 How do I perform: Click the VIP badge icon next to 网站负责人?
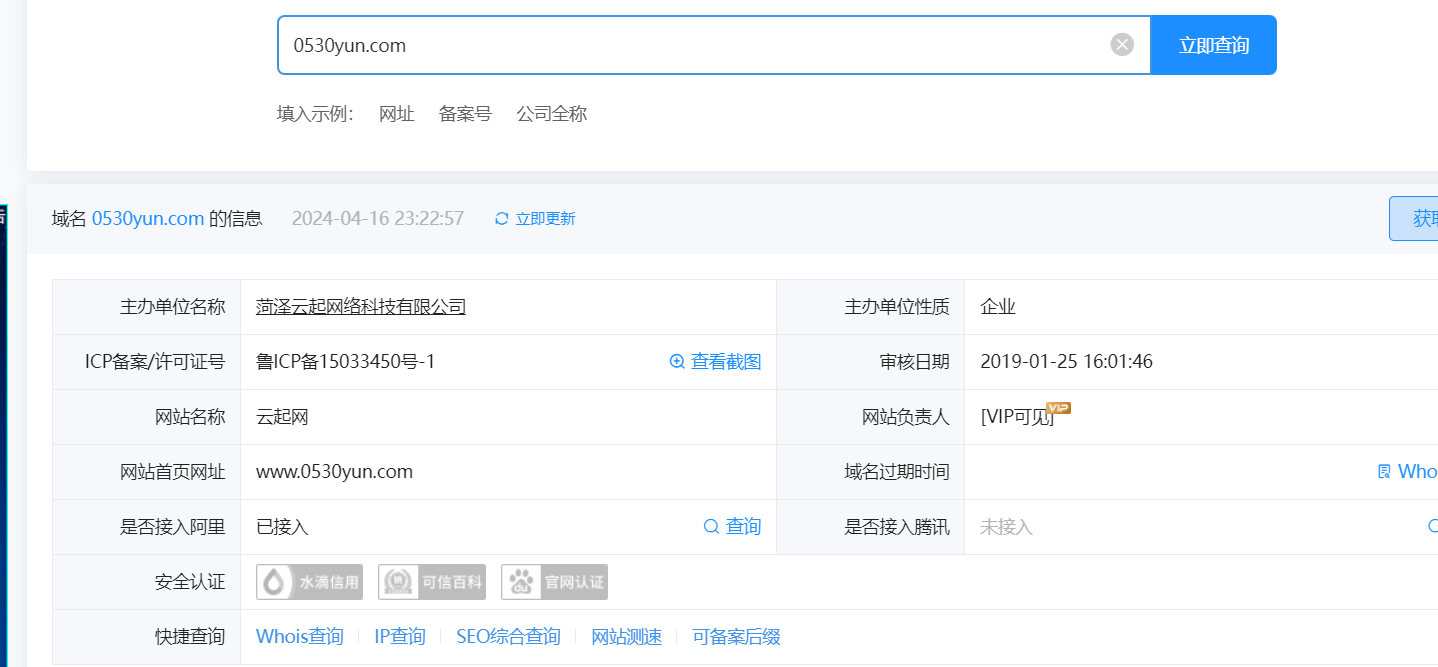tap(1058, 407)
